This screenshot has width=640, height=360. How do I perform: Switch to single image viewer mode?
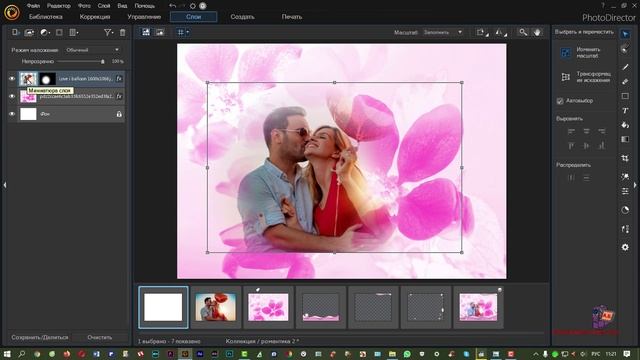click(160, 32)
